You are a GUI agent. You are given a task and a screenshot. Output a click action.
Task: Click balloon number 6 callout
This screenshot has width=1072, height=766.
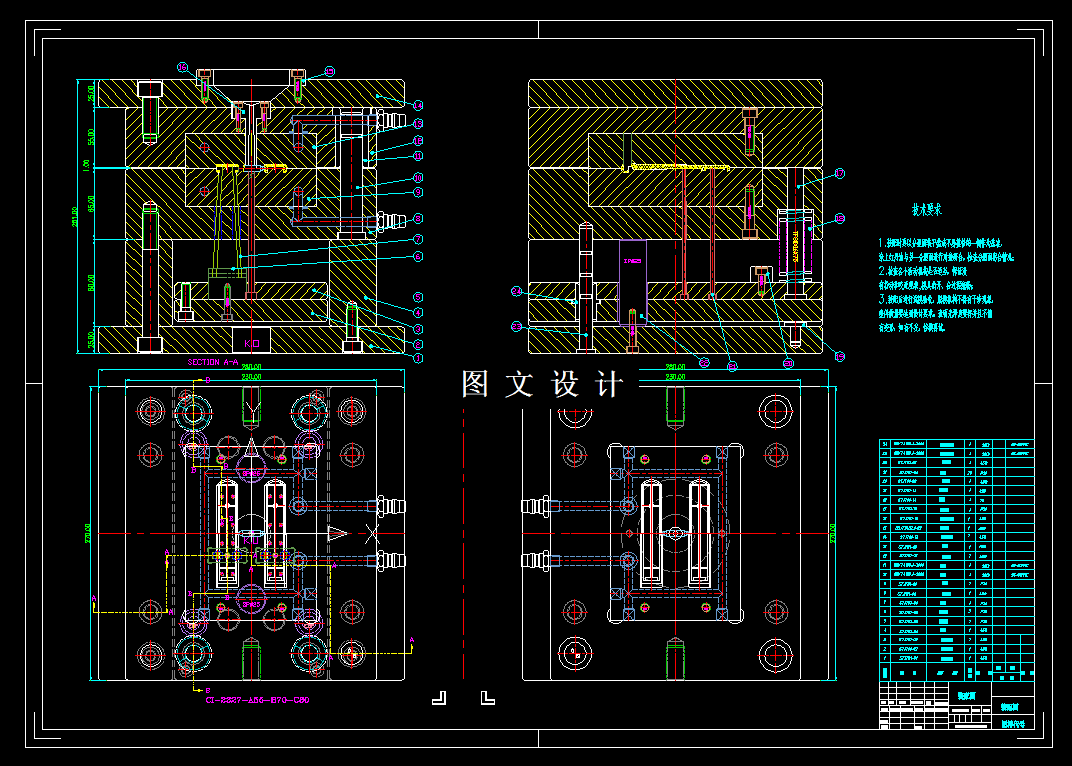click(x=418, y=256)
